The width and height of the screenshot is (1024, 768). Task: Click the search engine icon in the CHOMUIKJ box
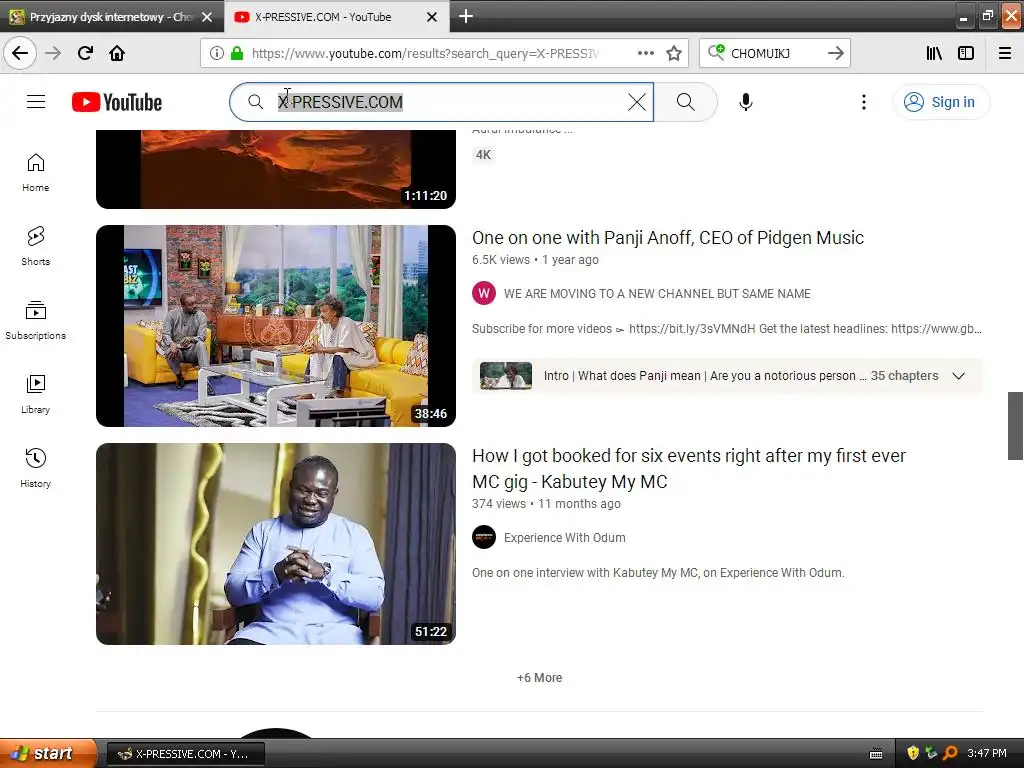716,53
